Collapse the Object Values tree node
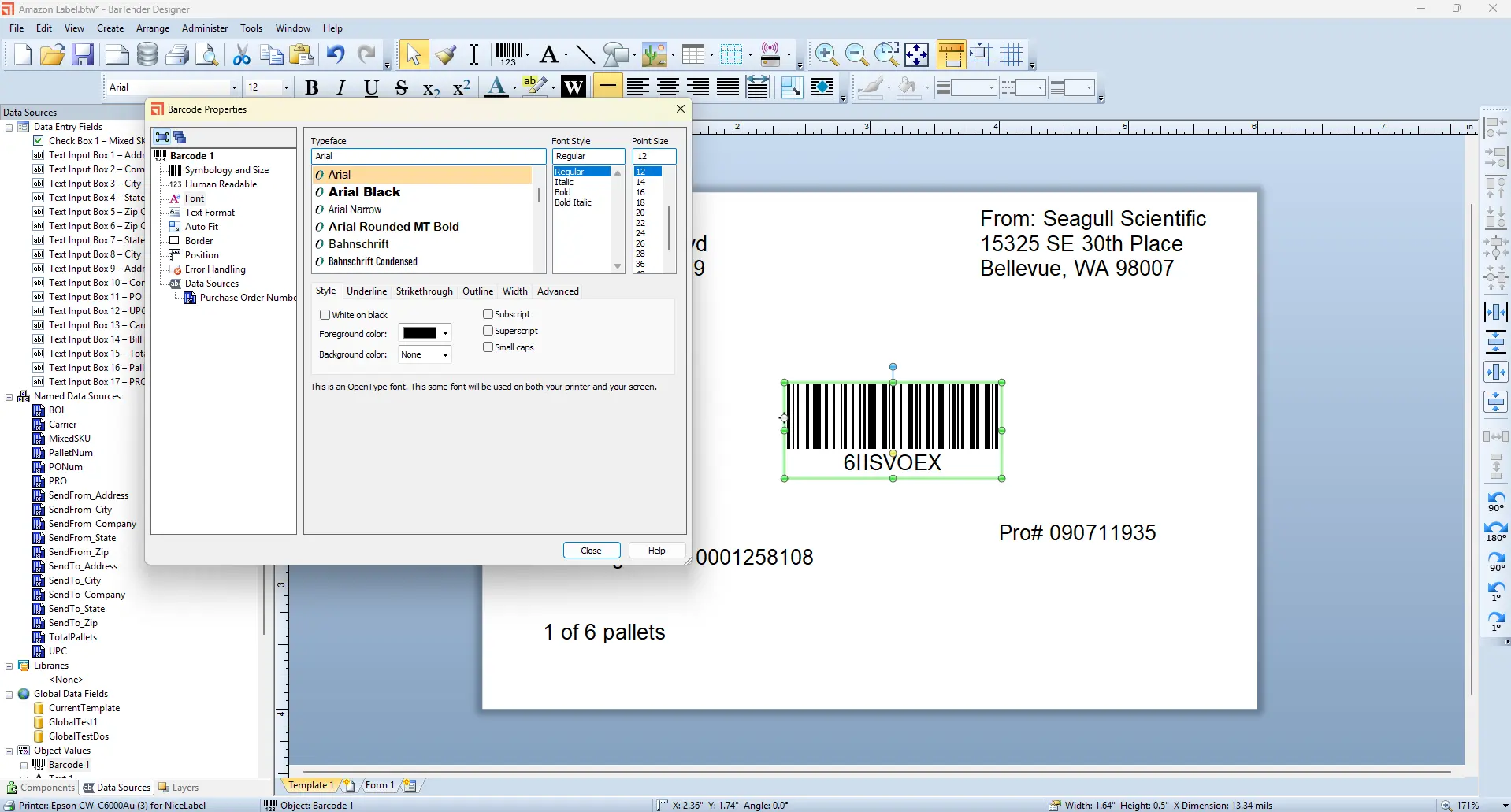The width and height of the screenshot is (1511, 812). 9,751
